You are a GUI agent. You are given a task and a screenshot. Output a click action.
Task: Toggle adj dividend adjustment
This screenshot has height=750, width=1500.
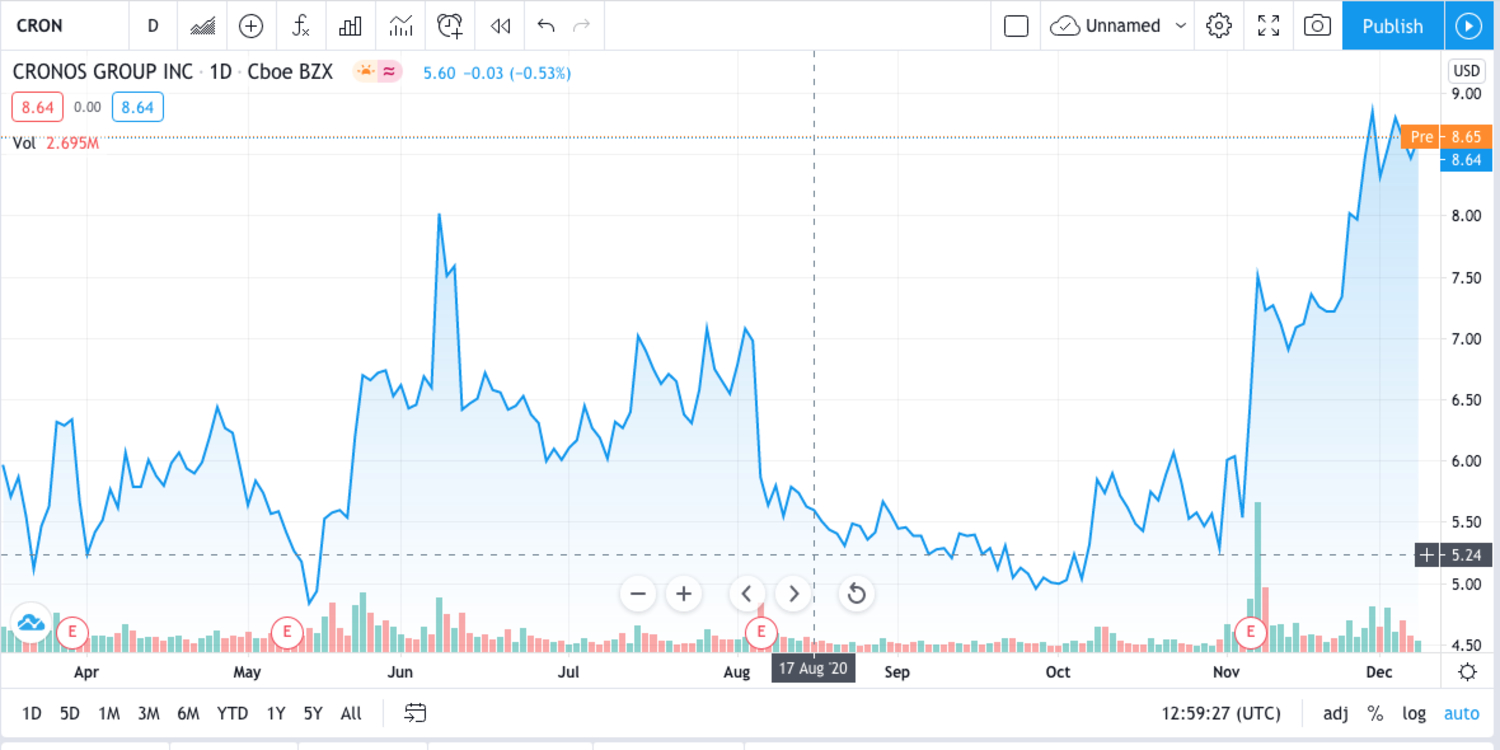1335,713
